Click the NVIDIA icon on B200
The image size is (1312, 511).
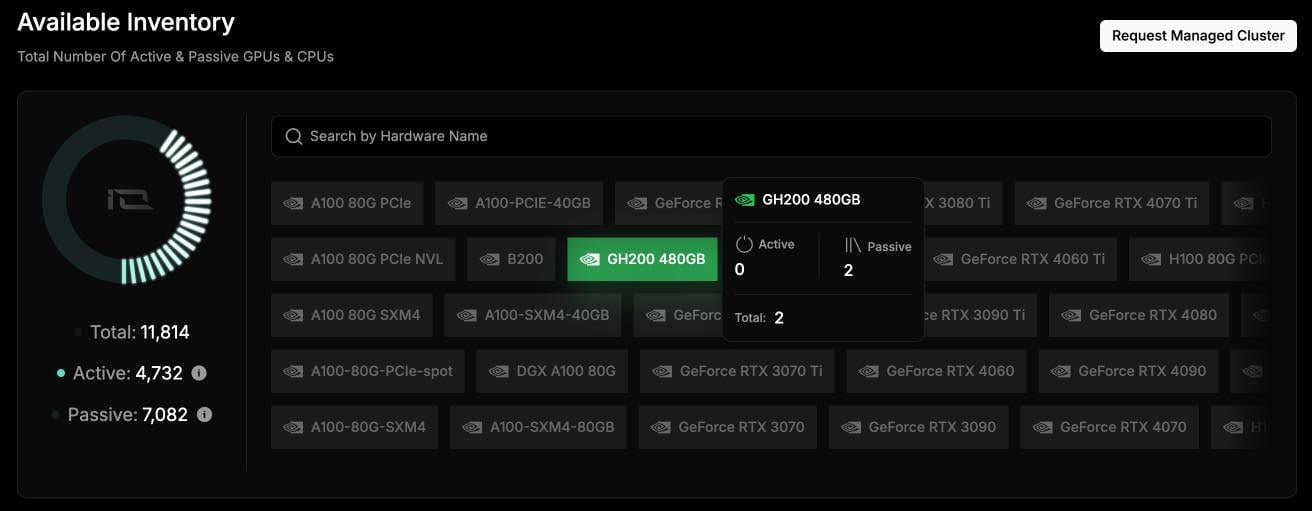(489, 259)
